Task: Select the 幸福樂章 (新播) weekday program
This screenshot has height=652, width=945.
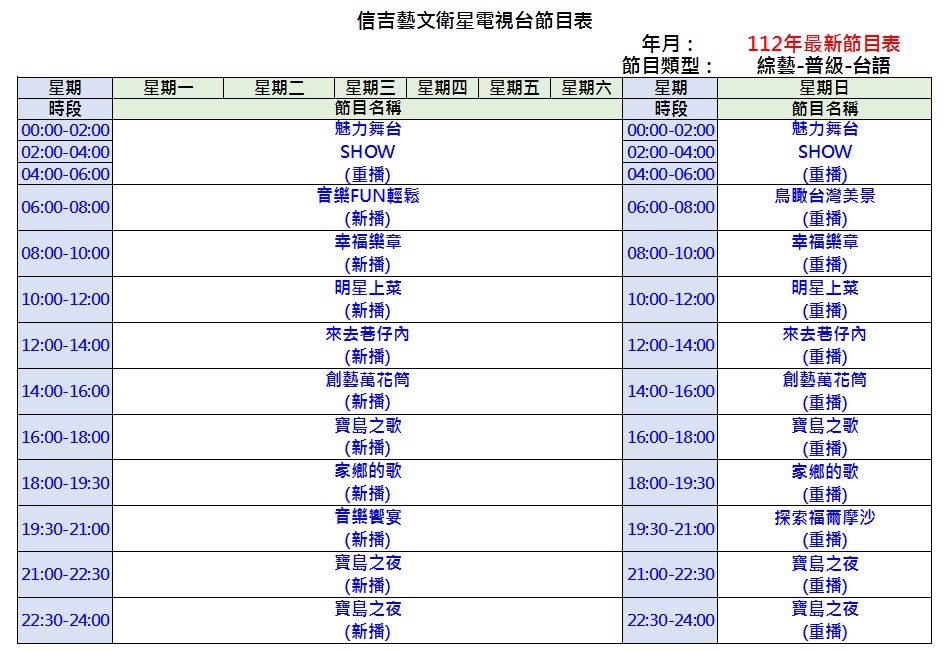Action: coord(368,253)
